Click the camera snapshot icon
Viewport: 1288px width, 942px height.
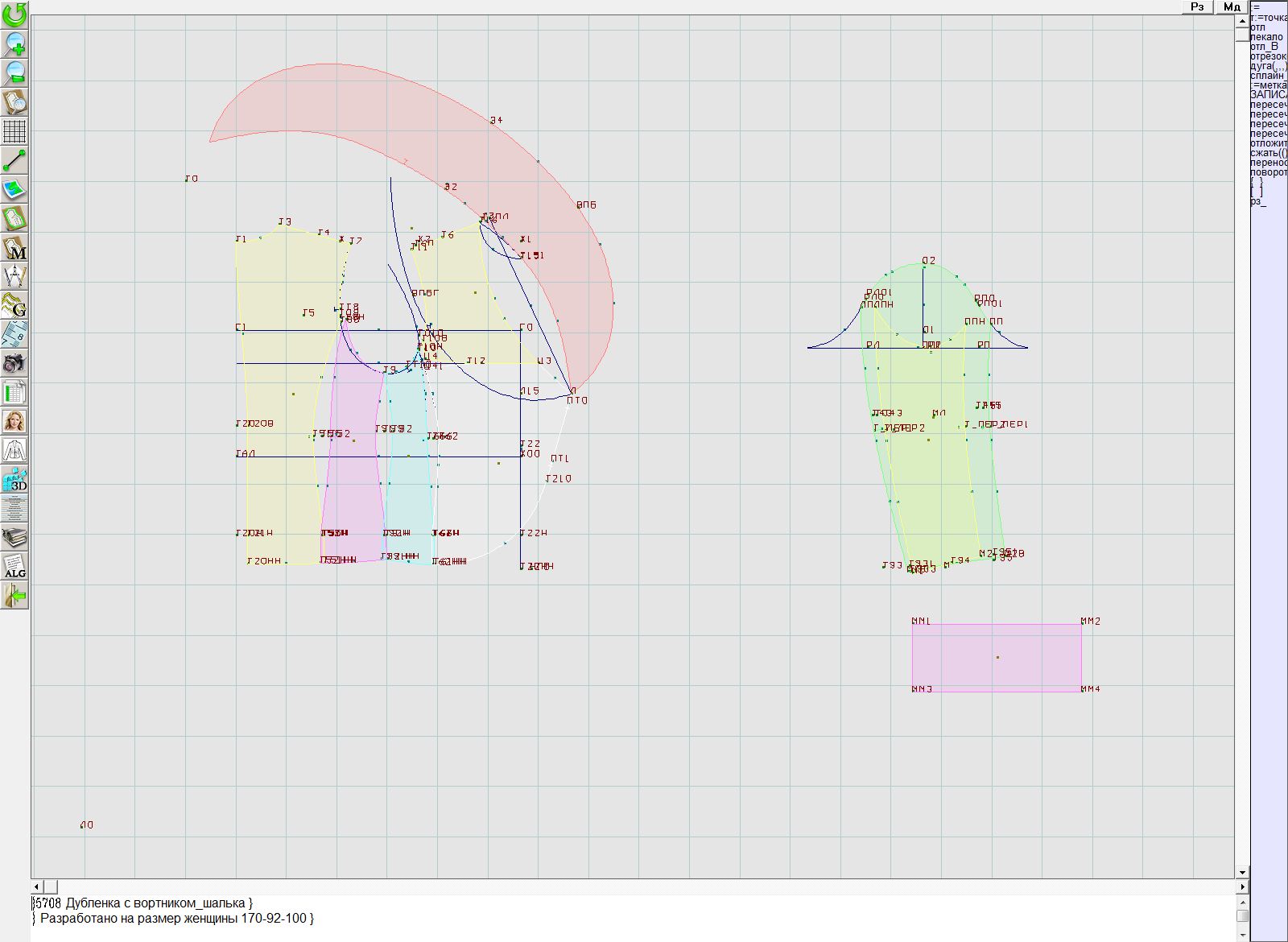pyautogui.click(x=14, y=363)
